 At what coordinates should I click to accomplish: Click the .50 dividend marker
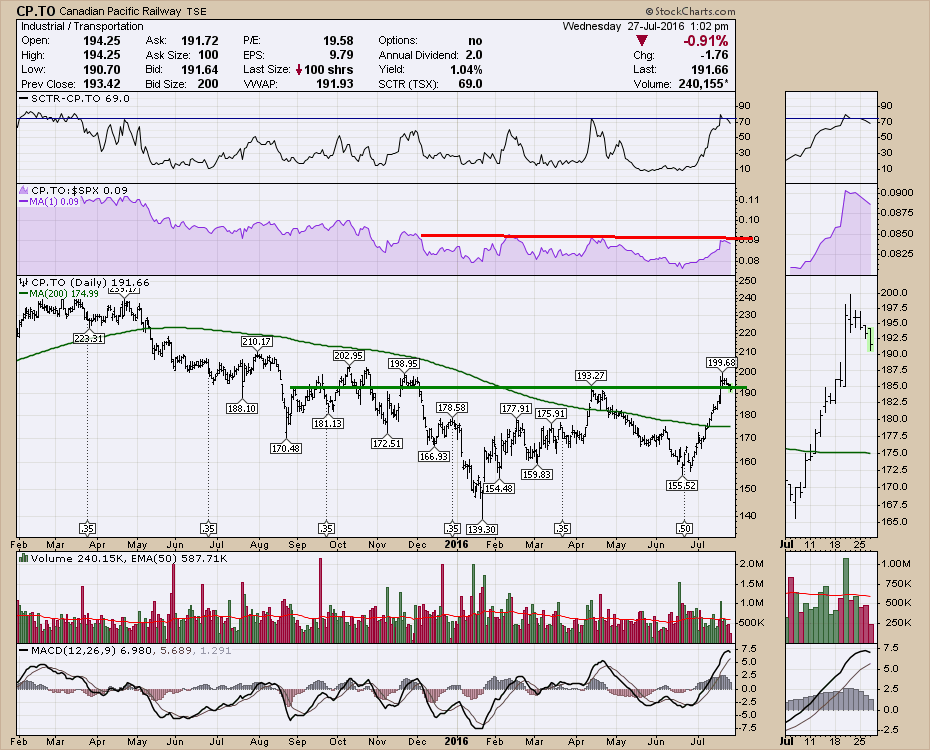tap(684, 528)
